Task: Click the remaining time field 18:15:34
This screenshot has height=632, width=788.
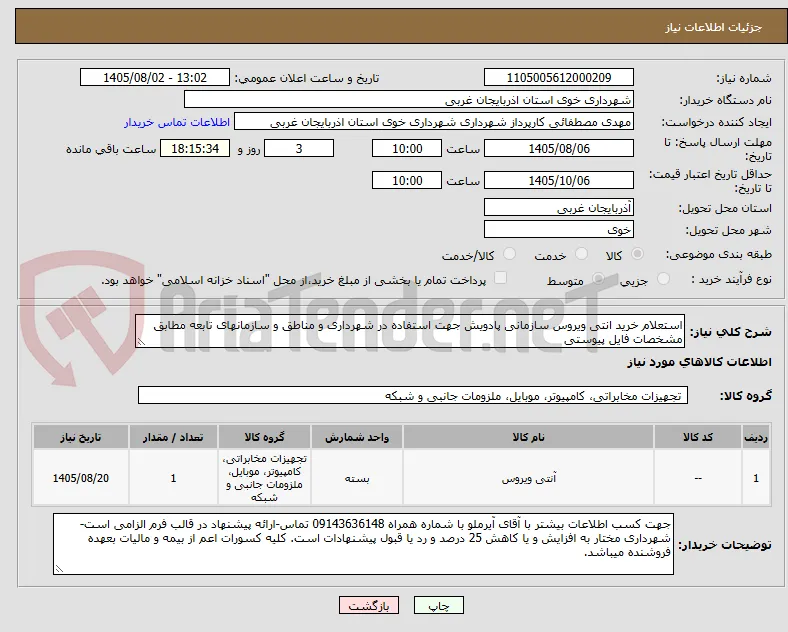Action: tap(195, 149)
